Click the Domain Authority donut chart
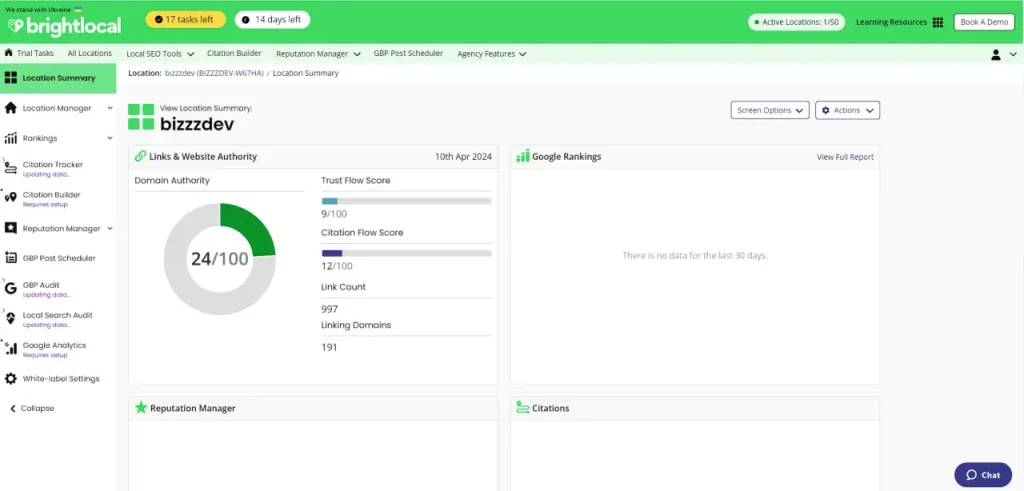This screenshot has width=1024, height=491. point(219,259)
